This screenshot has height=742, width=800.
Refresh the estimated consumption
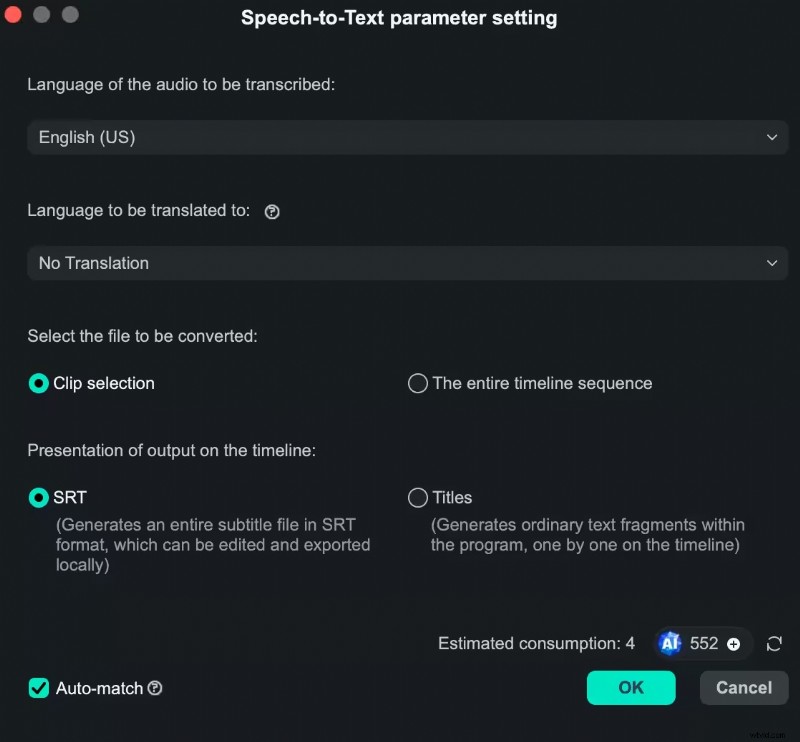coord(774,643)
